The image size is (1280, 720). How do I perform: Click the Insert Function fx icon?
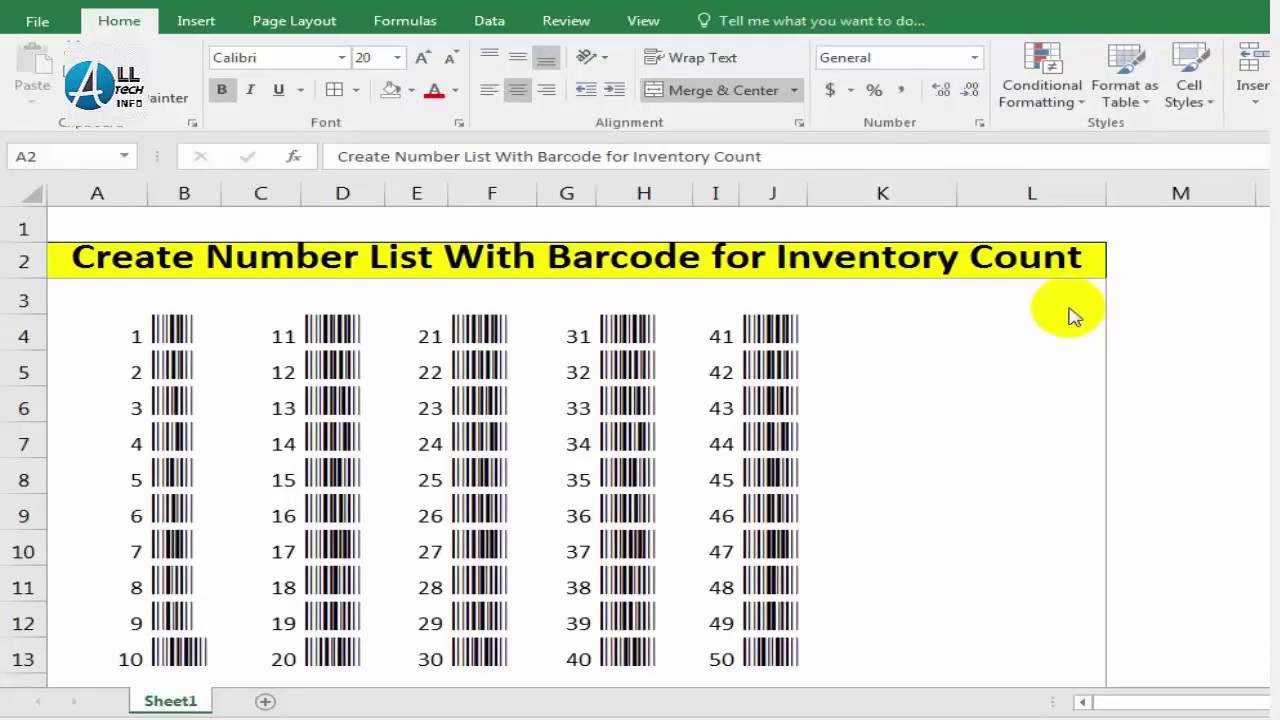(293, 156)
